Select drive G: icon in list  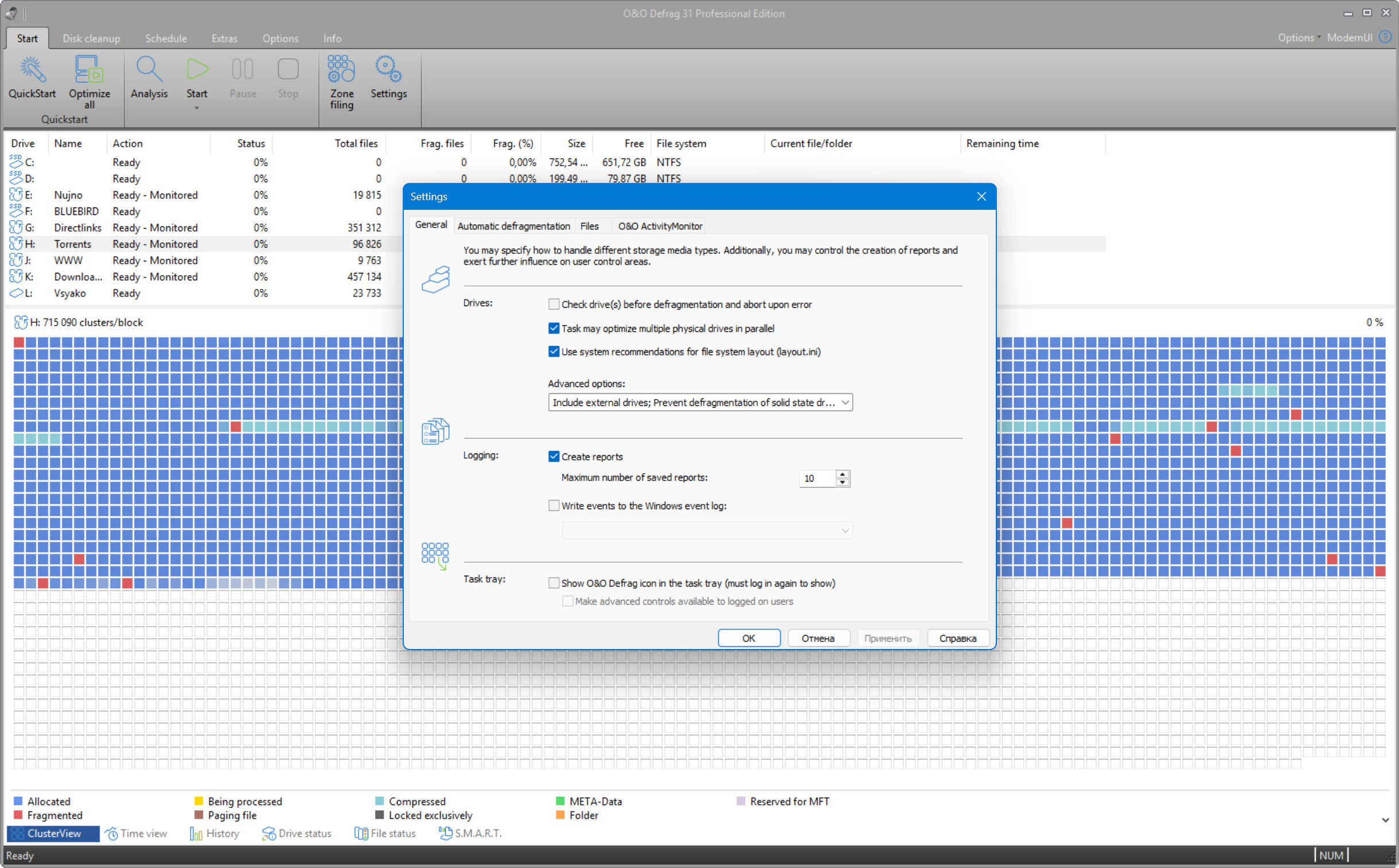15,228
